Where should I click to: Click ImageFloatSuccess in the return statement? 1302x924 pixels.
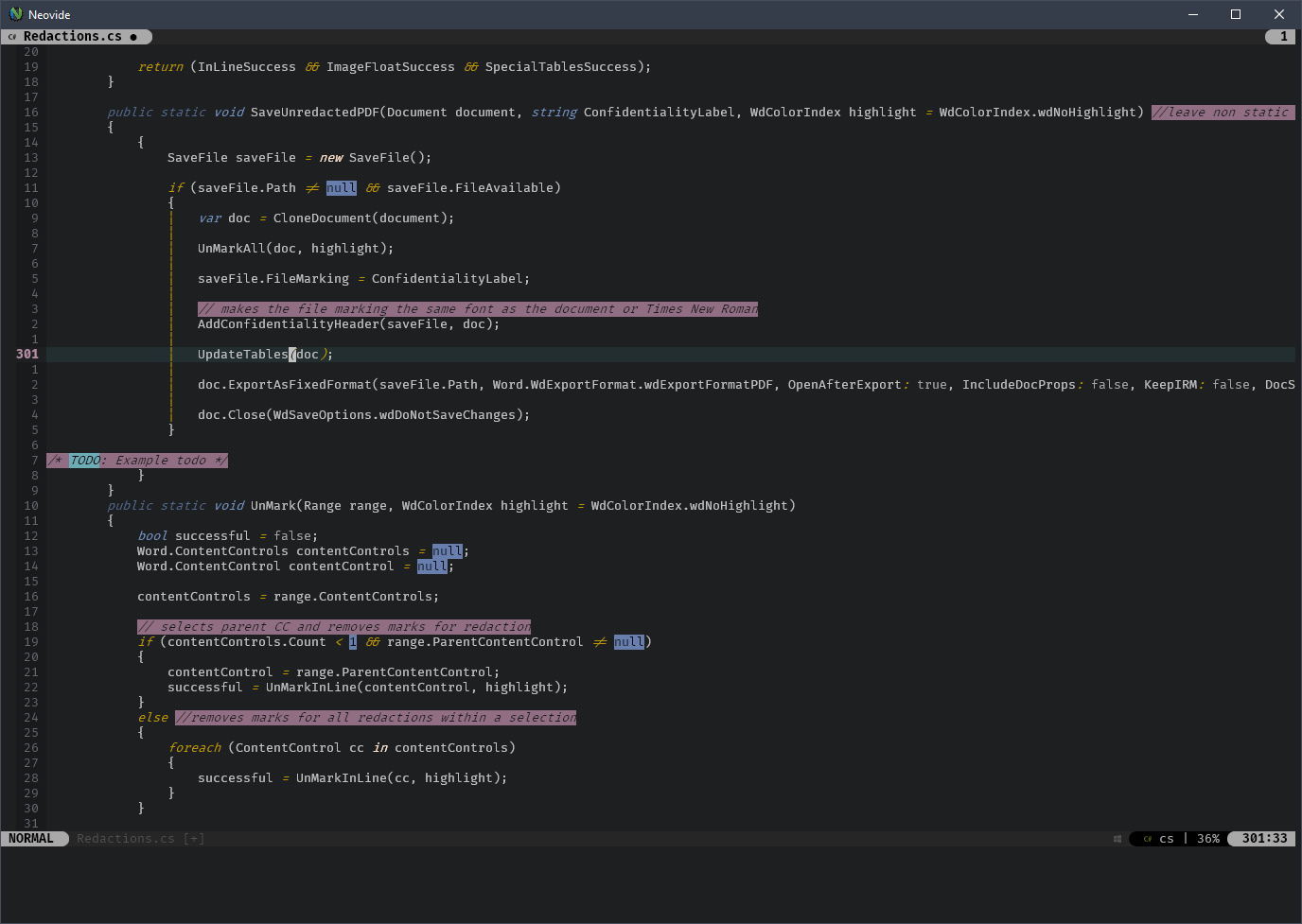point(391,67)
